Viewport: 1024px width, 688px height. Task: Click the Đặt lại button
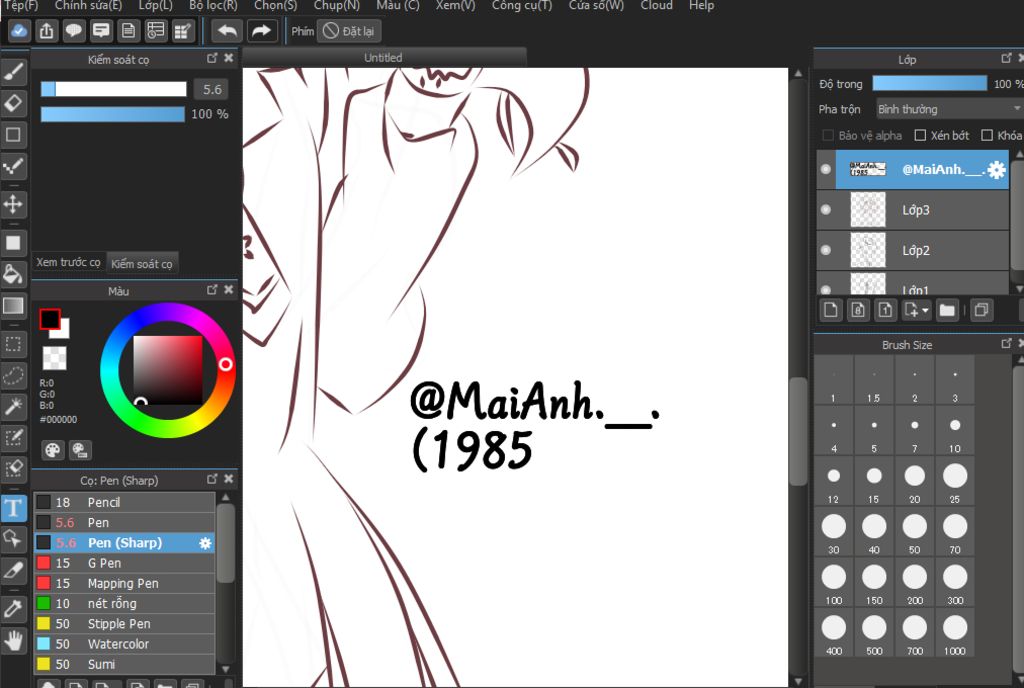click(x=349, y=31)
